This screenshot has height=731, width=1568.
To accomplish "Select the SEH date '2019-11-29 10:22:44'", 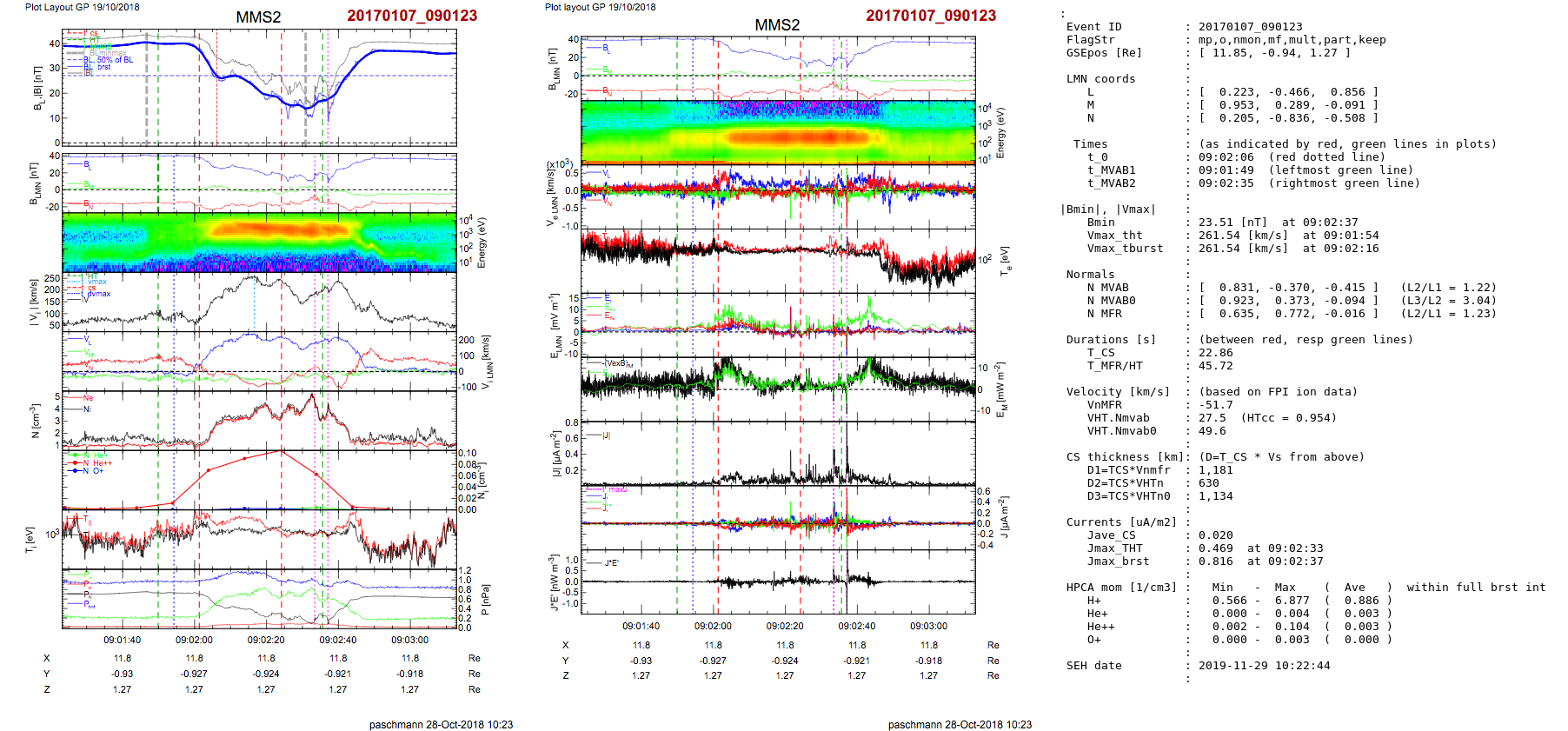I will click(1264, 666).
